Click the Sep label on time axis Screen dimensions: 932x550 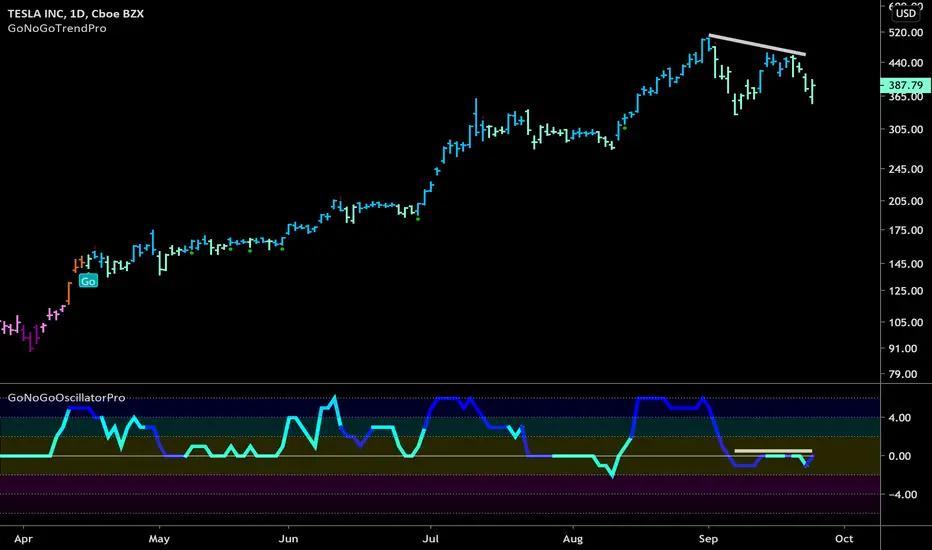708,539
